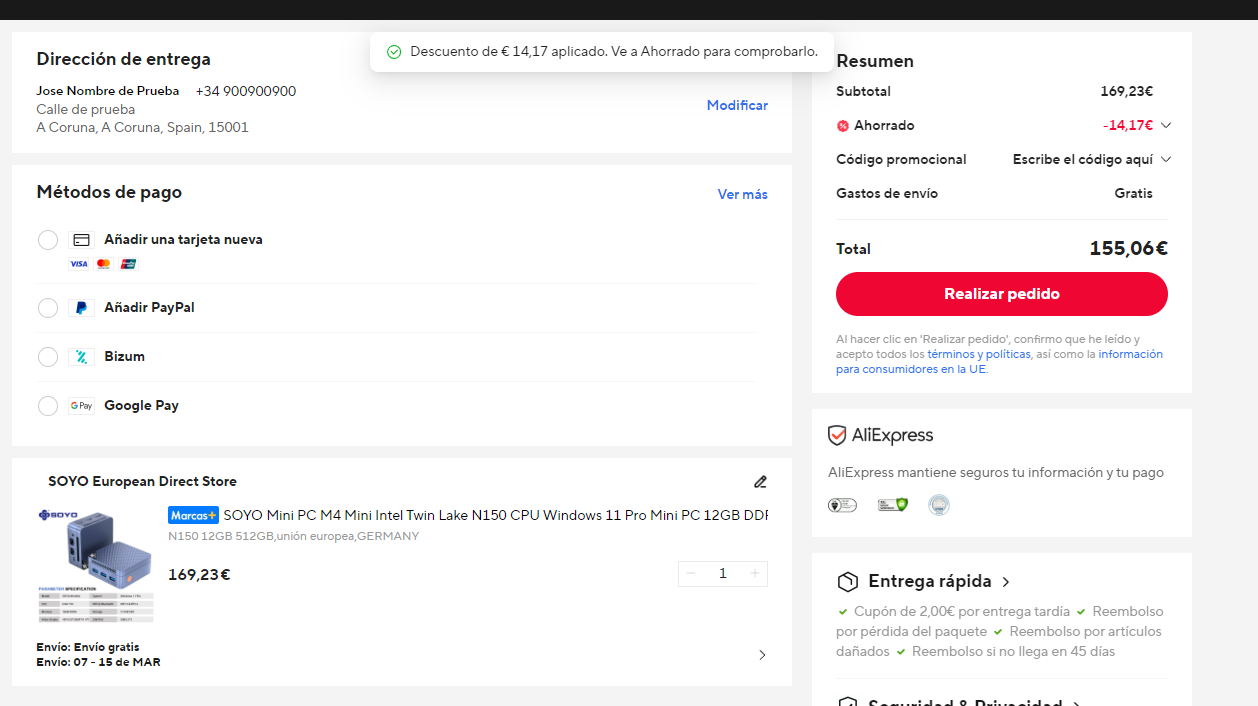1258x706 pixels.
Task: Click the package box icon beside Entrega rápida
Action: [848, 582]
